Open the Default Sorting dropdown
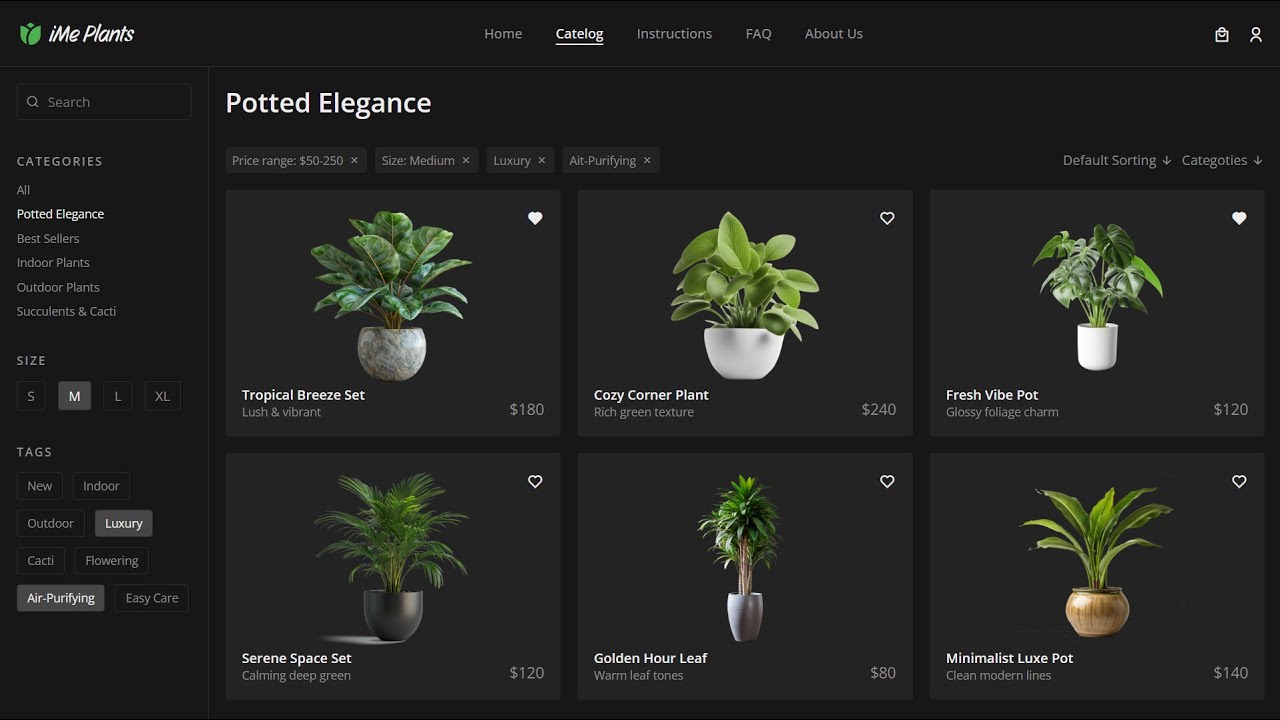This screenshot has width=1280, height=720. pos(1116,160)
